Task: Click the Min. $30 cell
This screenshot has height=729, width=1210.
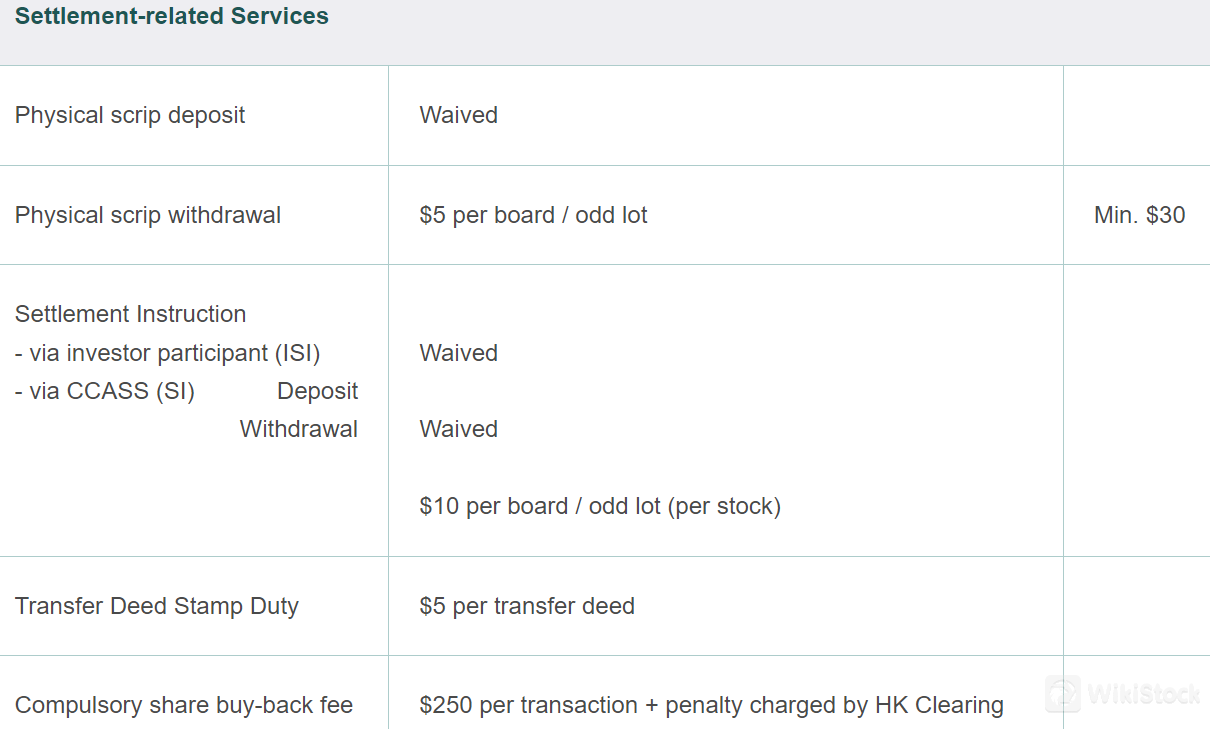Action: (x=1140, y=215)
